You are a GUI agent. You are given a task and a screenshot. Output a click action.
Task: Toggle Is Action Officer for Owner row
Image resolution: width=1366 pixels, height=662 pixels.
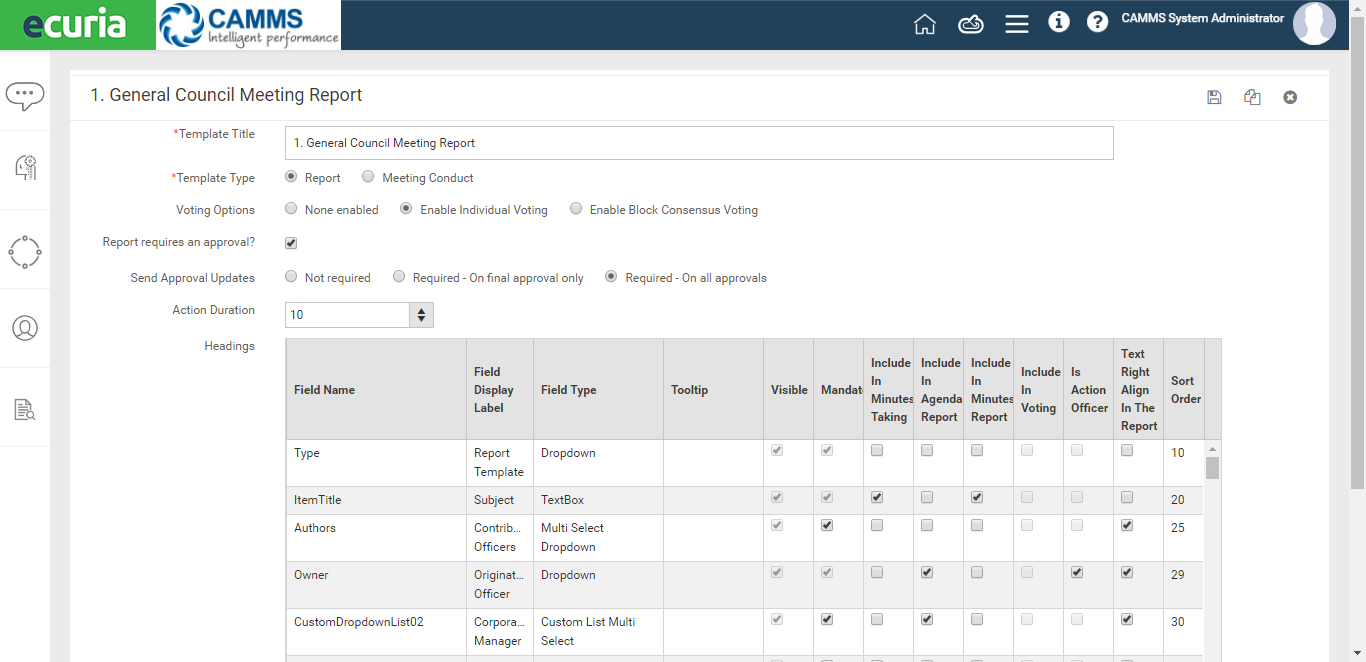[x=1077, y=572]
